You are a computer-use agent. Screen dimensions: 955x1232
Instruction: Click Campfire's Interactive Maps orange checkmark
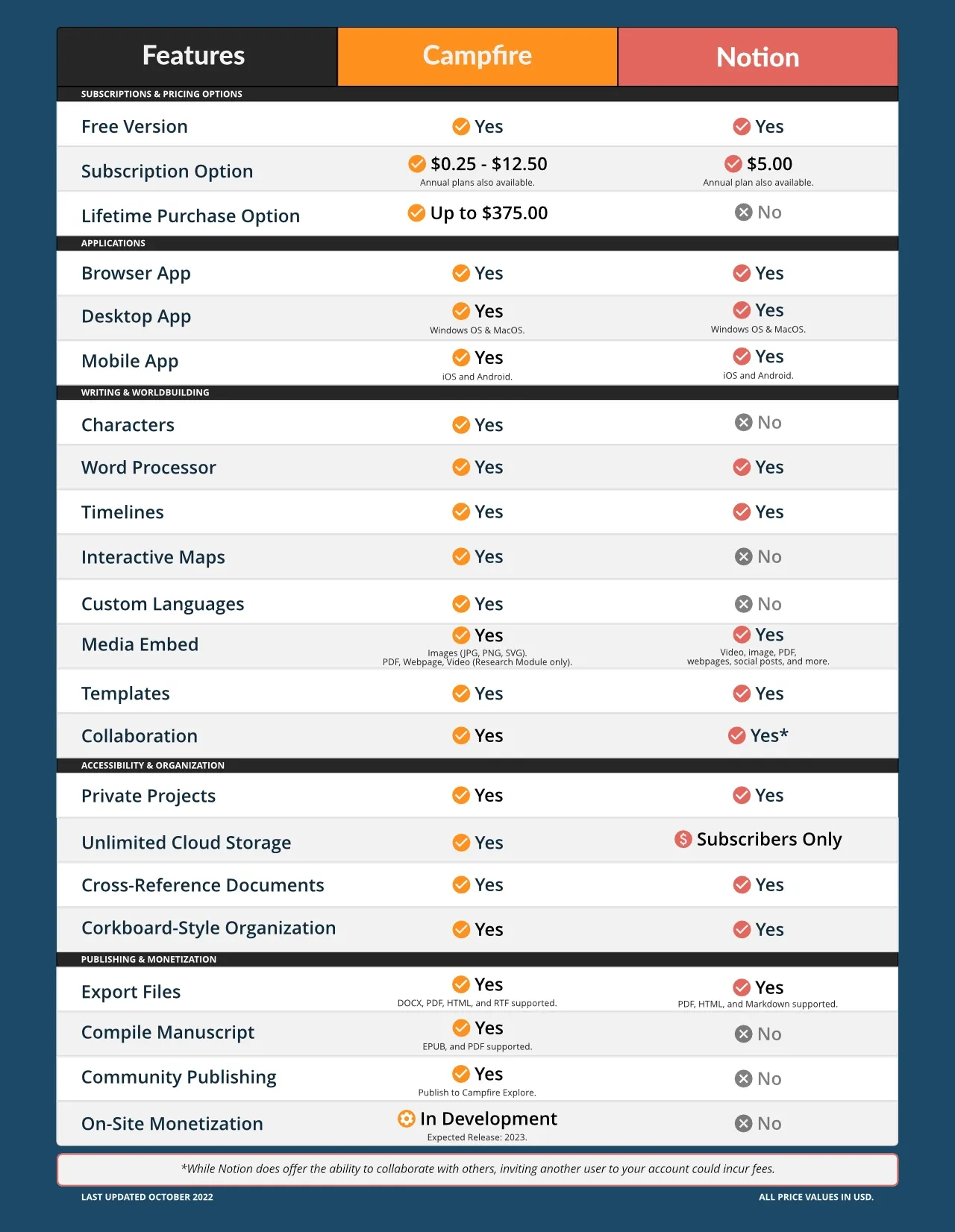(461, 557)
